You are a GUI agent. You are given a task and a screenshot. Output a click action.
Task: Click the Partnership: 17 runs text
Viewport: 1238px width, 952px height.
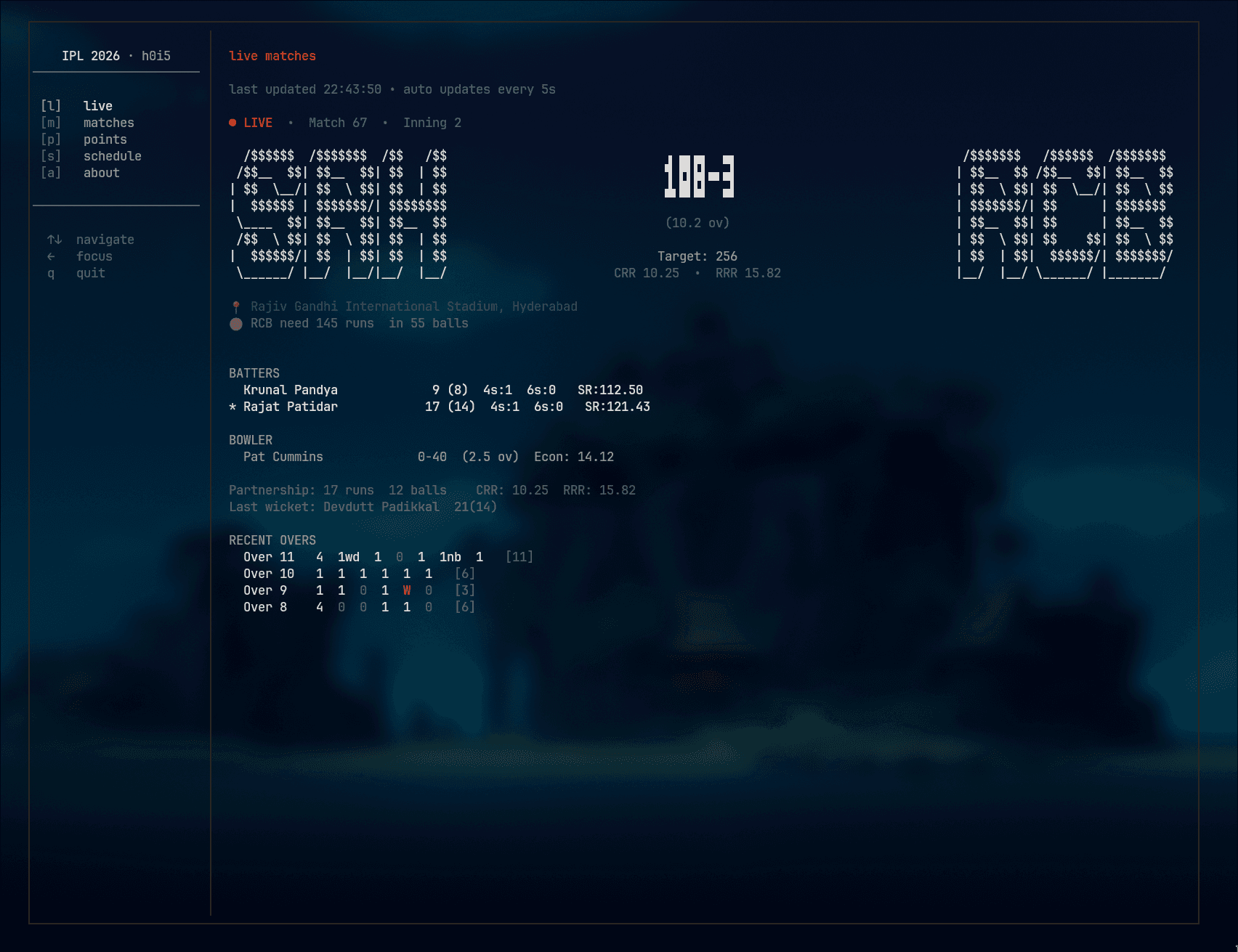point(302,490)
